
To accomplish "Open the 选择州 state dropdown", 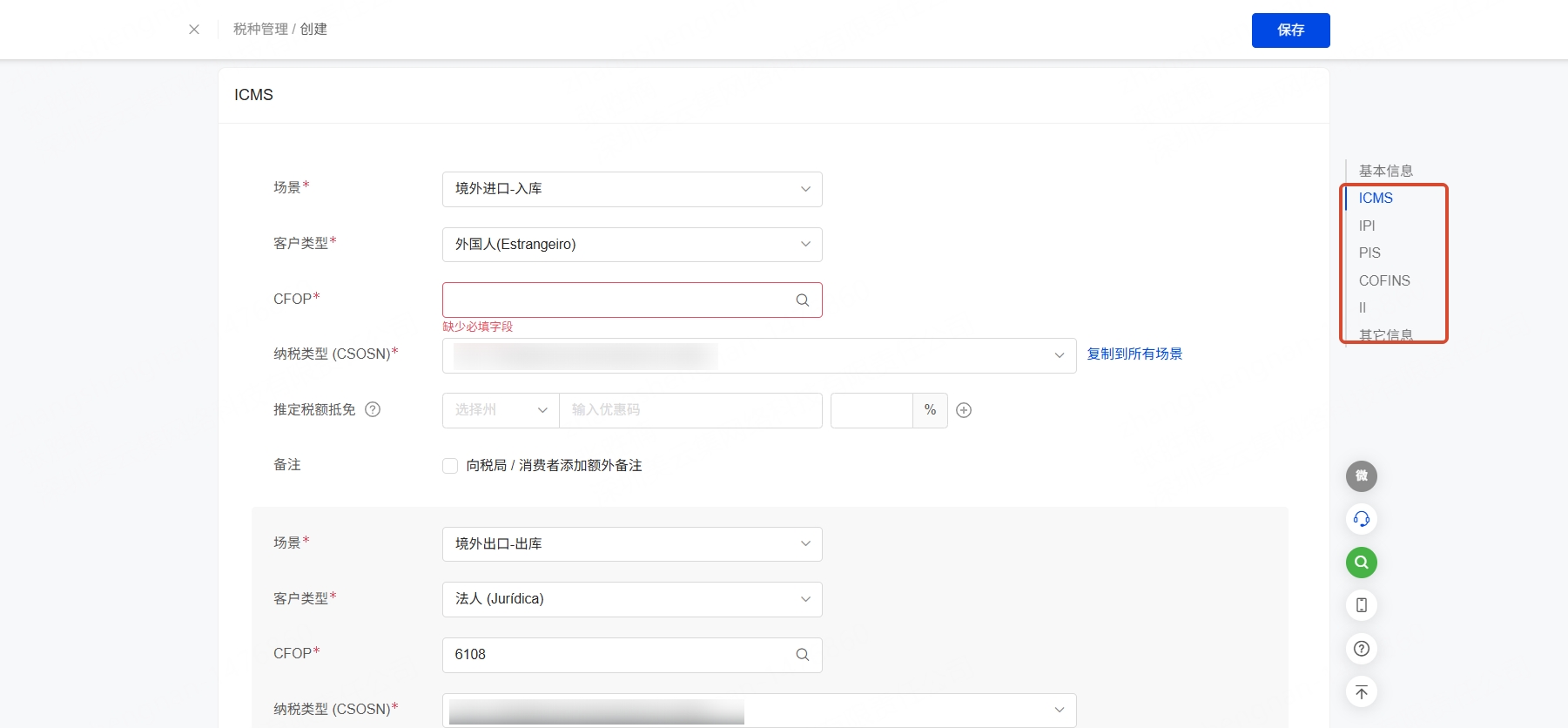I will pyautogui.click(x=501, y=410).
